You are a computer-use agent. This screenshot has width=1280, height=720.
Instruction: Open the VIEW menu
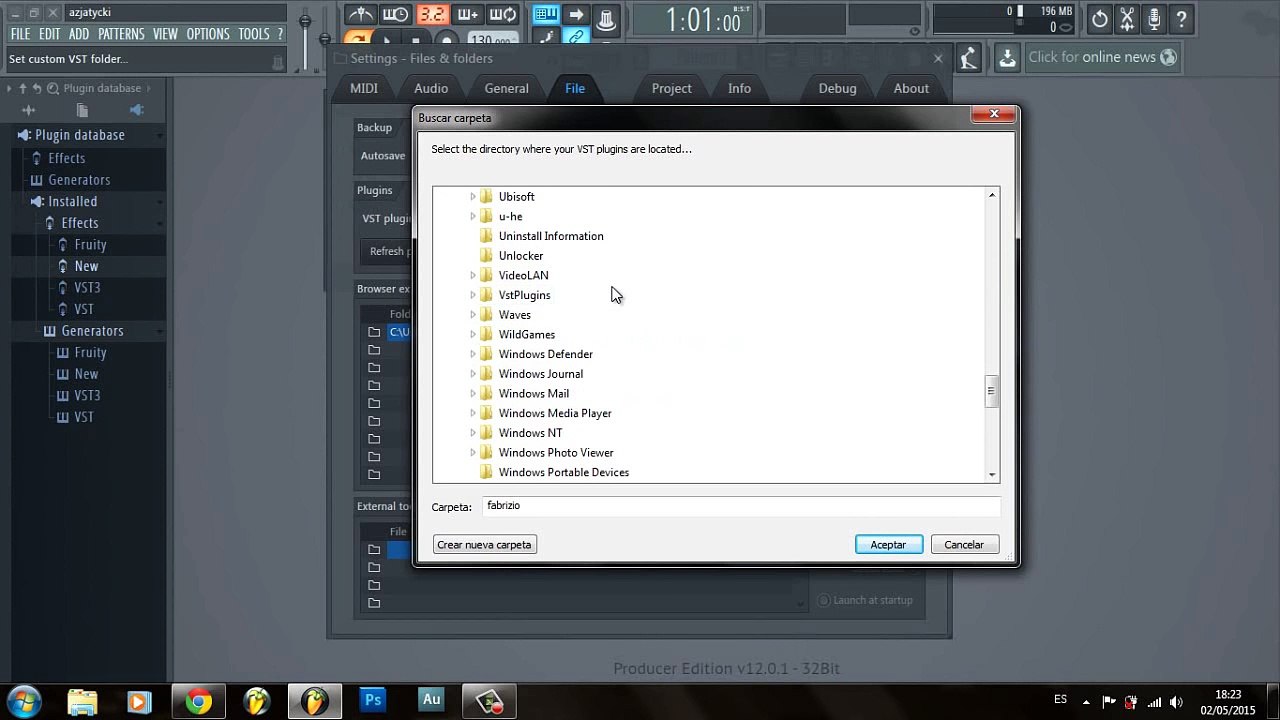pos(165,34)
